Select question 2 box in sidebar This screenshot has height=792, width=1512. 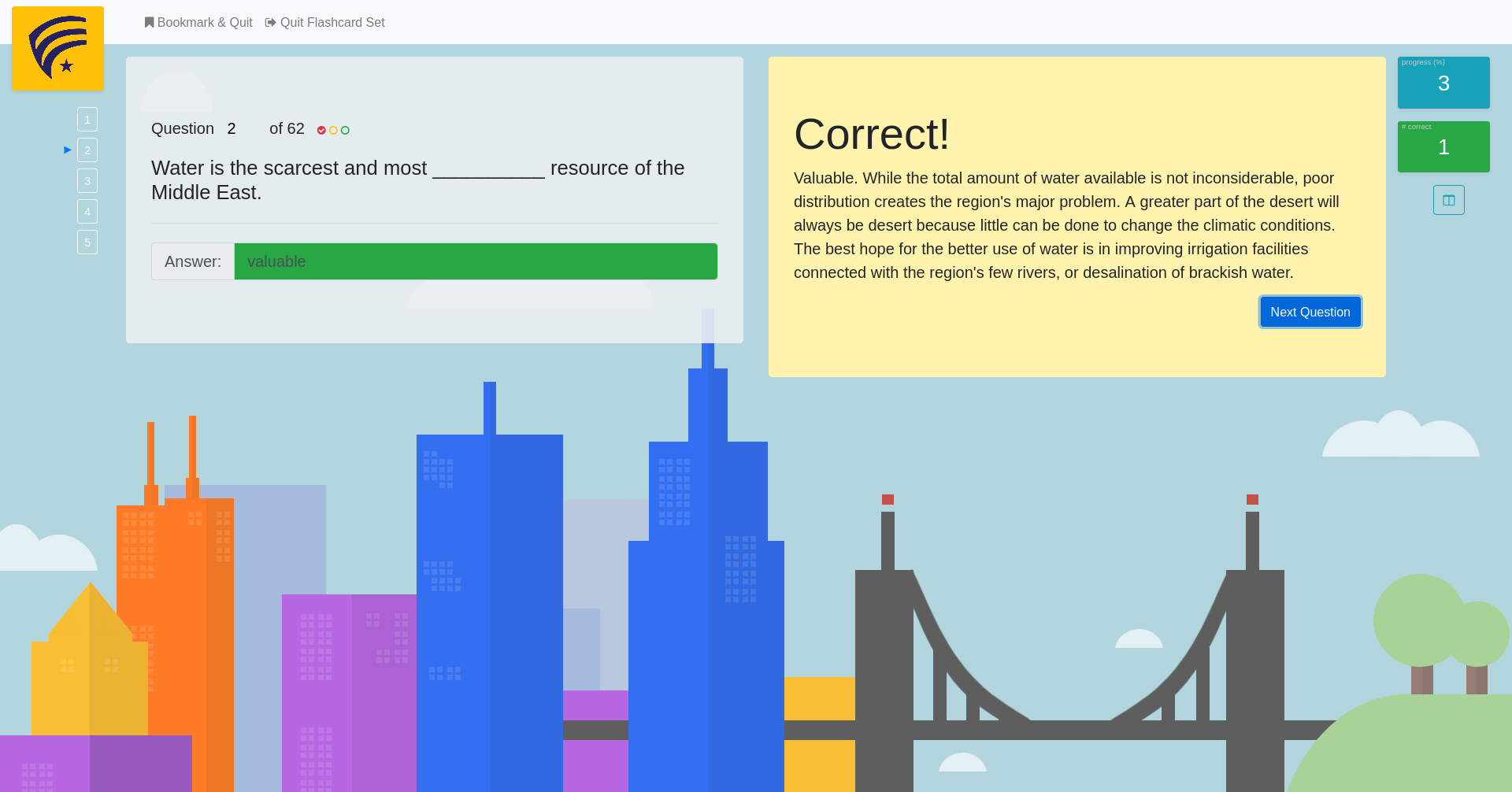[87, 150]
